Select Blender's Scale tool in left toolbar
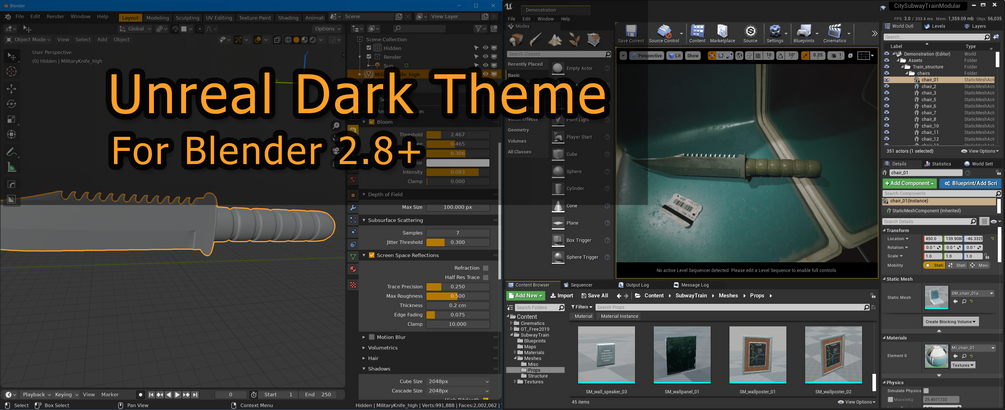The image size is (1005, 410). click(x=12, y=119)
